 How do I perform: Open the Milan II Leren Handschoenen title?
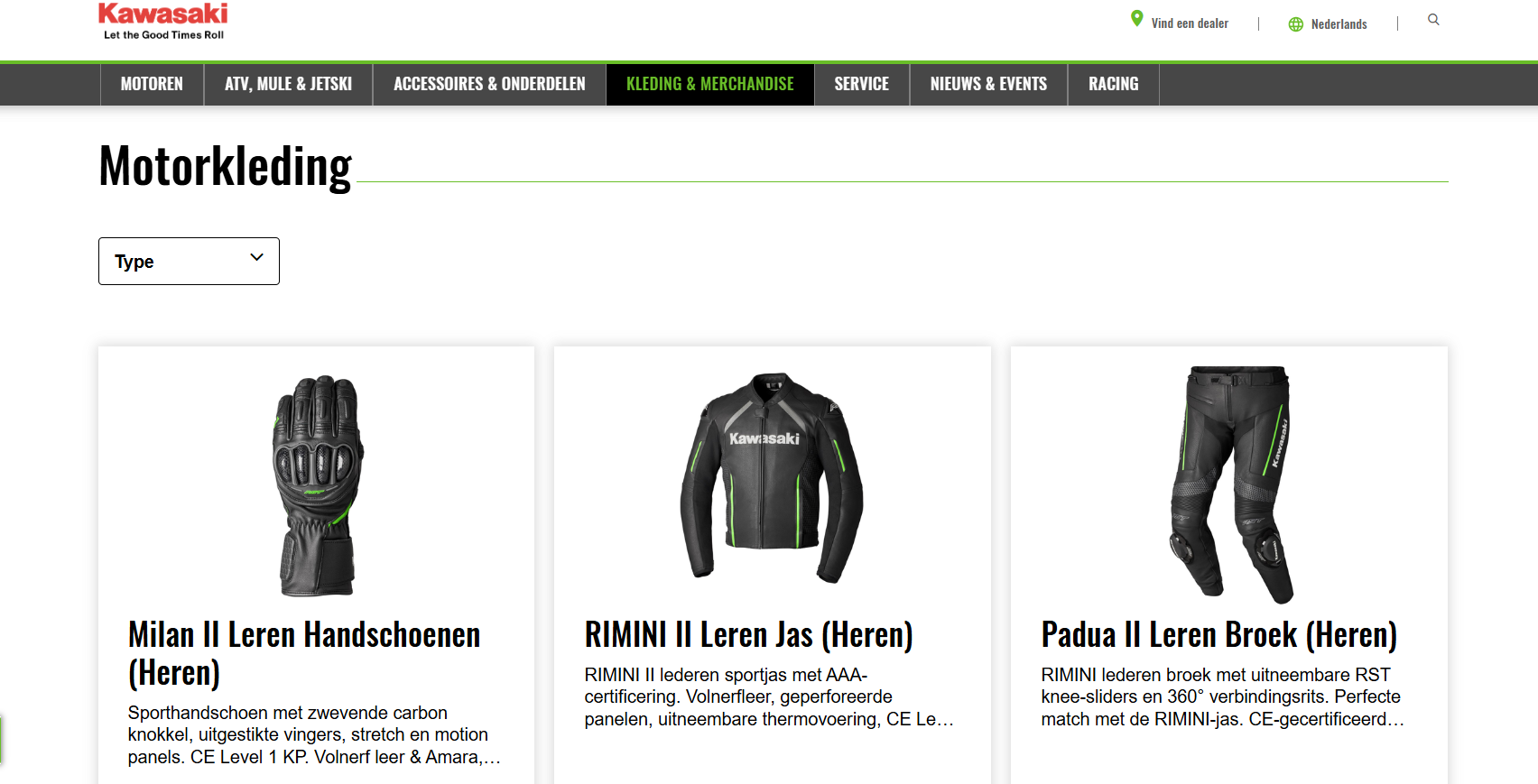click(304, 653)
